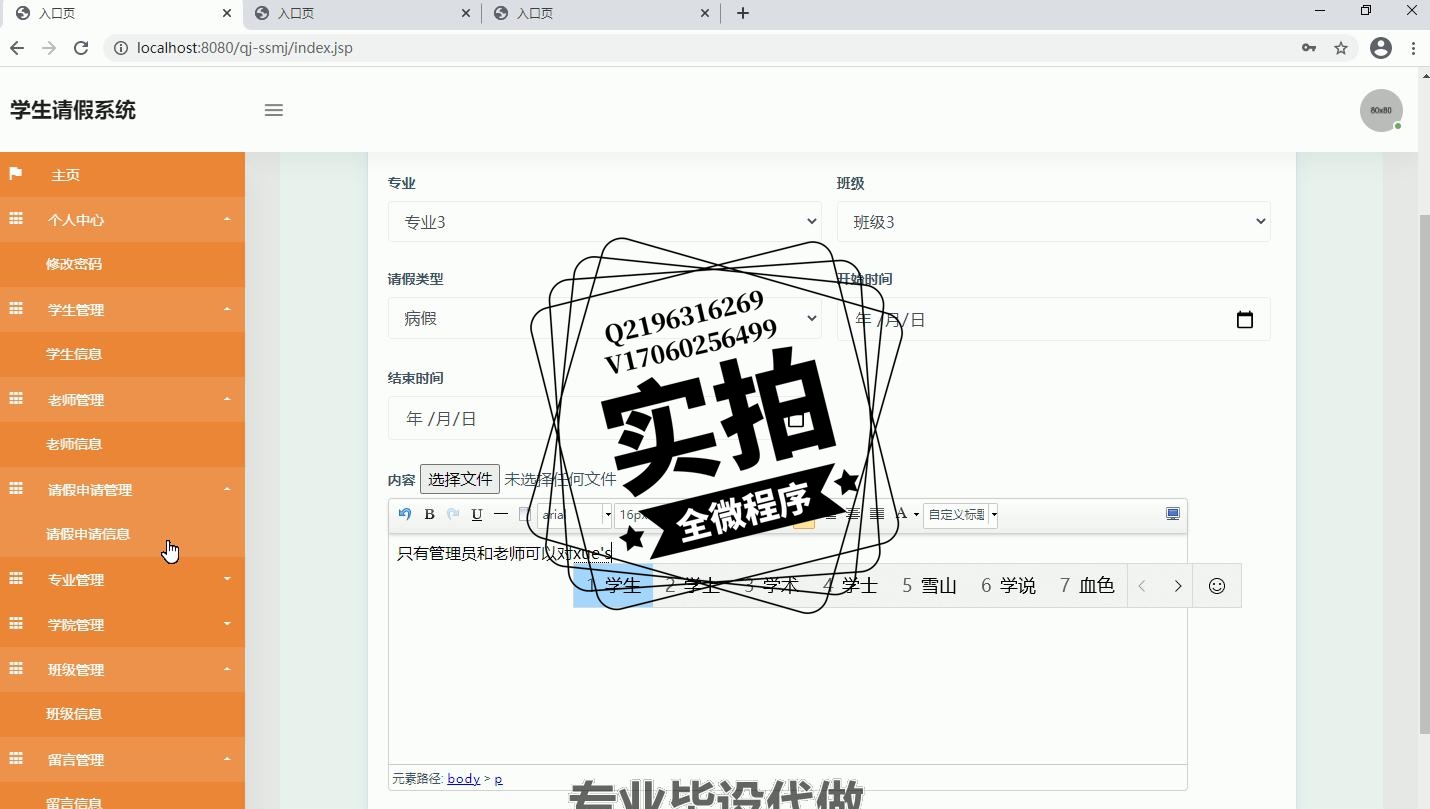Collapse the 学生管理 sidebar section
The width and height of the screenshot is (1430, 809).
tap(122, 310)
